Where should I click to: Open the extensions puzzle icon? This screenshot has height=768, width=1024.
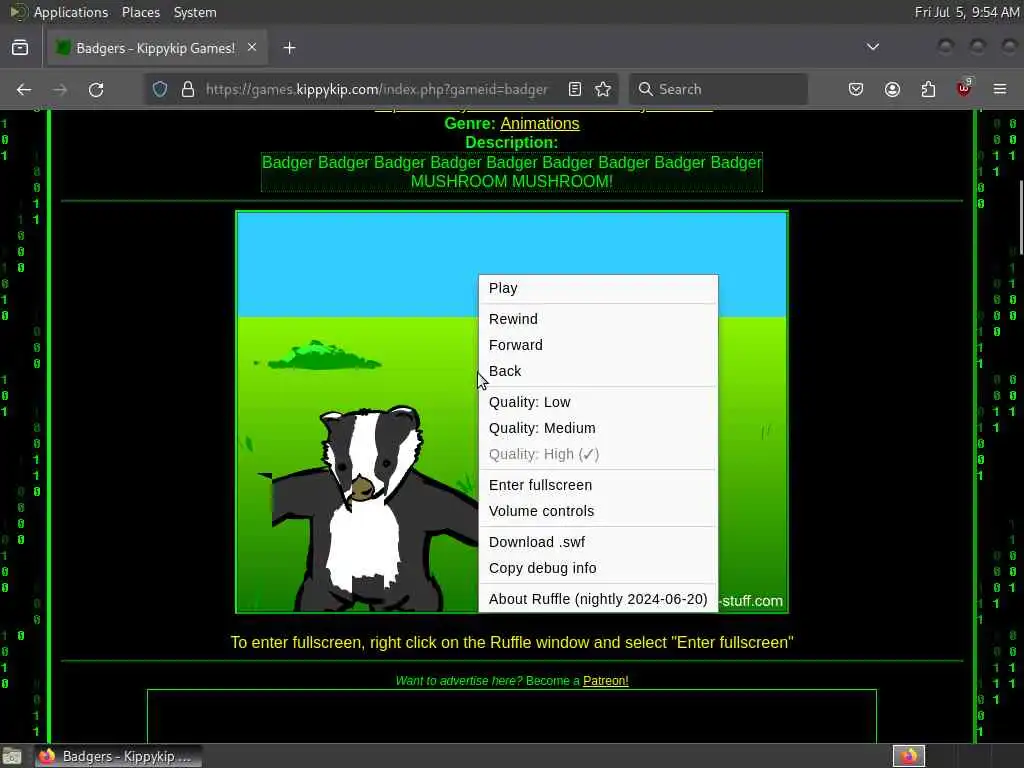[928, 89]
